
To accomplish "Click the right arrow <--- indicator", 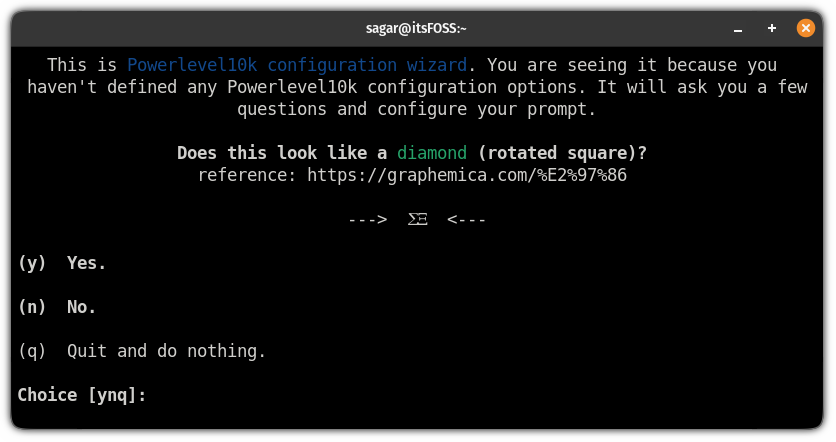I will 467,219.
